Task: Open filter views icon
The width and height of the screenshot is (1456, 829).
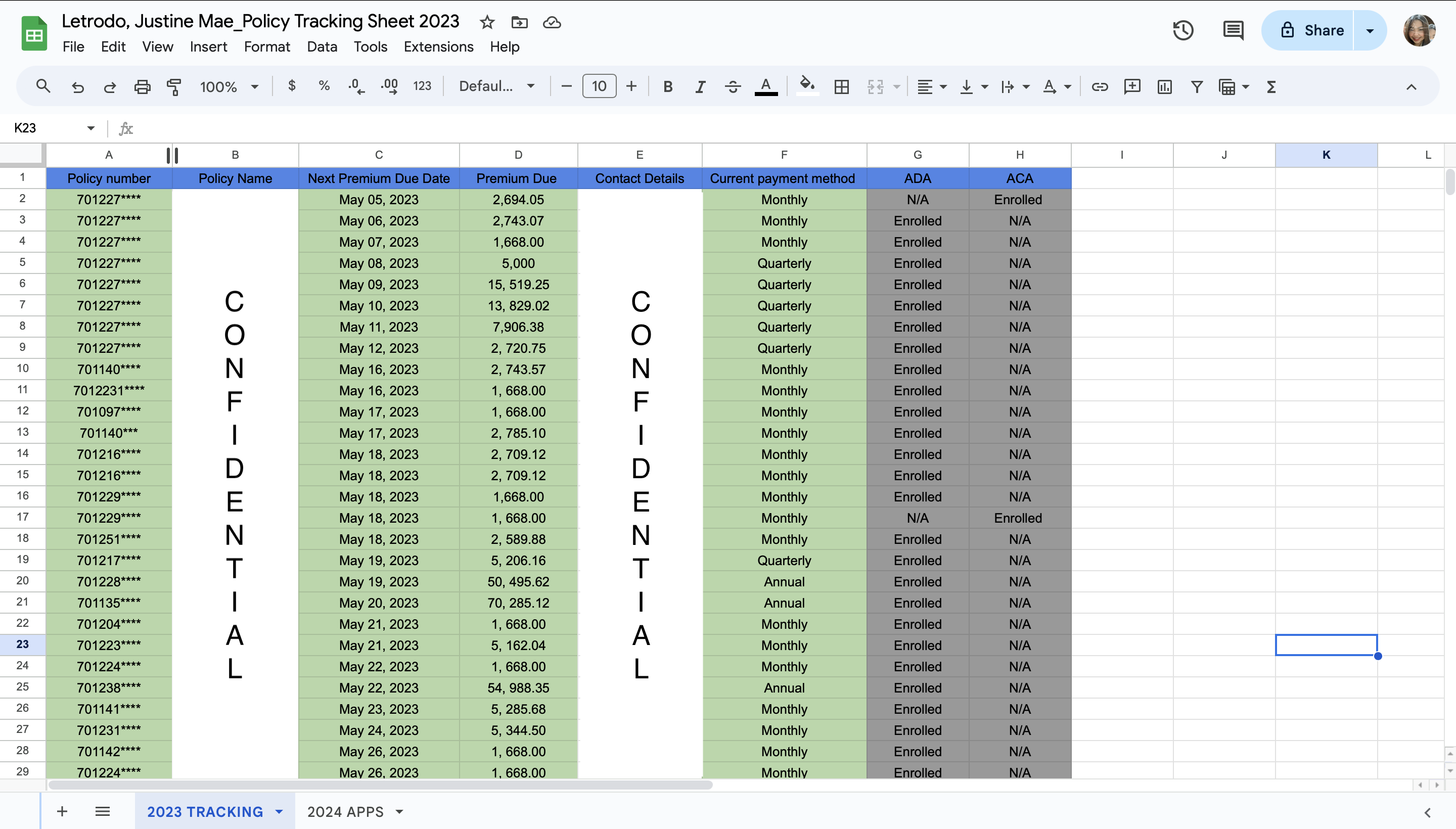Action: point(1227,86)
